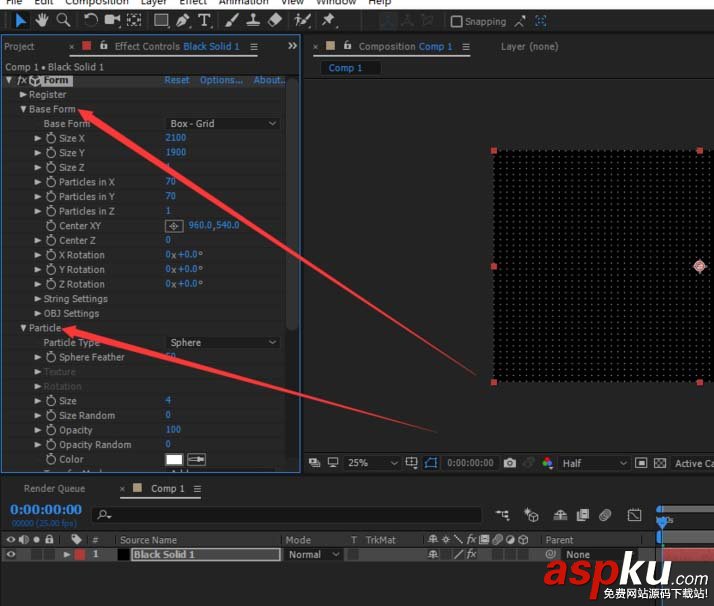Show hidden panels with double chevron

point(292,46)
